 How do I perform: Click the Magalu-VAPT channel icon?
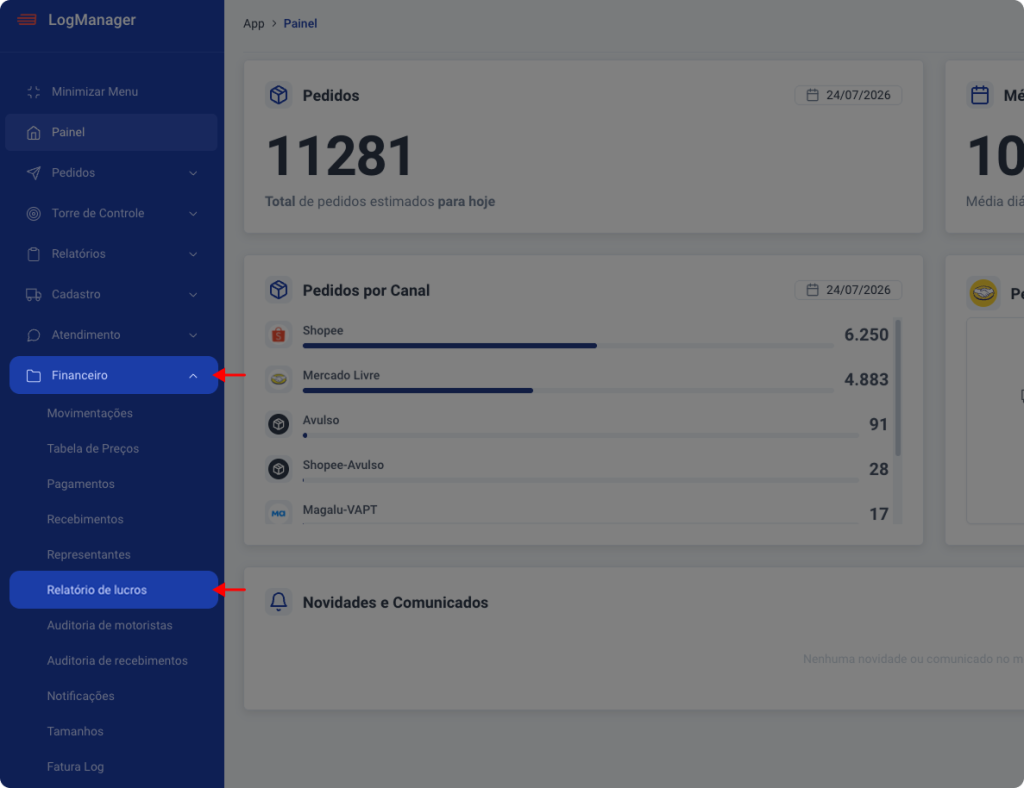pyautogui.click(x=279, y=513)
